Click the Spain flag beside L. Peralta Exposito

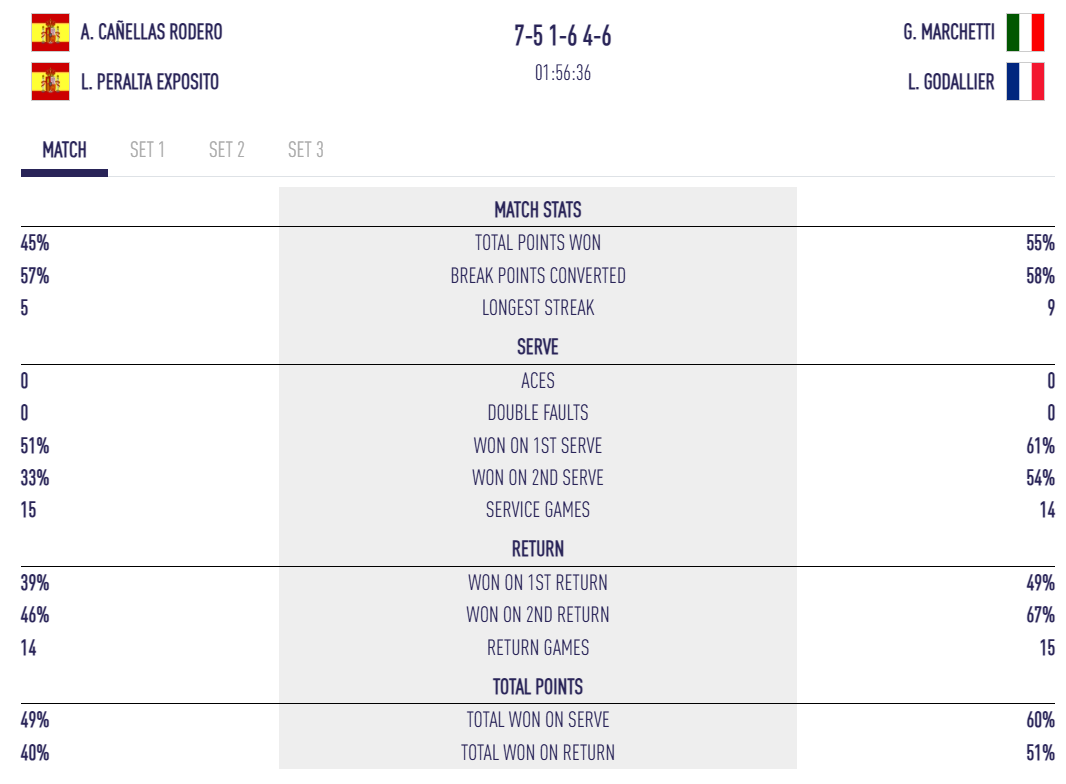pos(51,81)
